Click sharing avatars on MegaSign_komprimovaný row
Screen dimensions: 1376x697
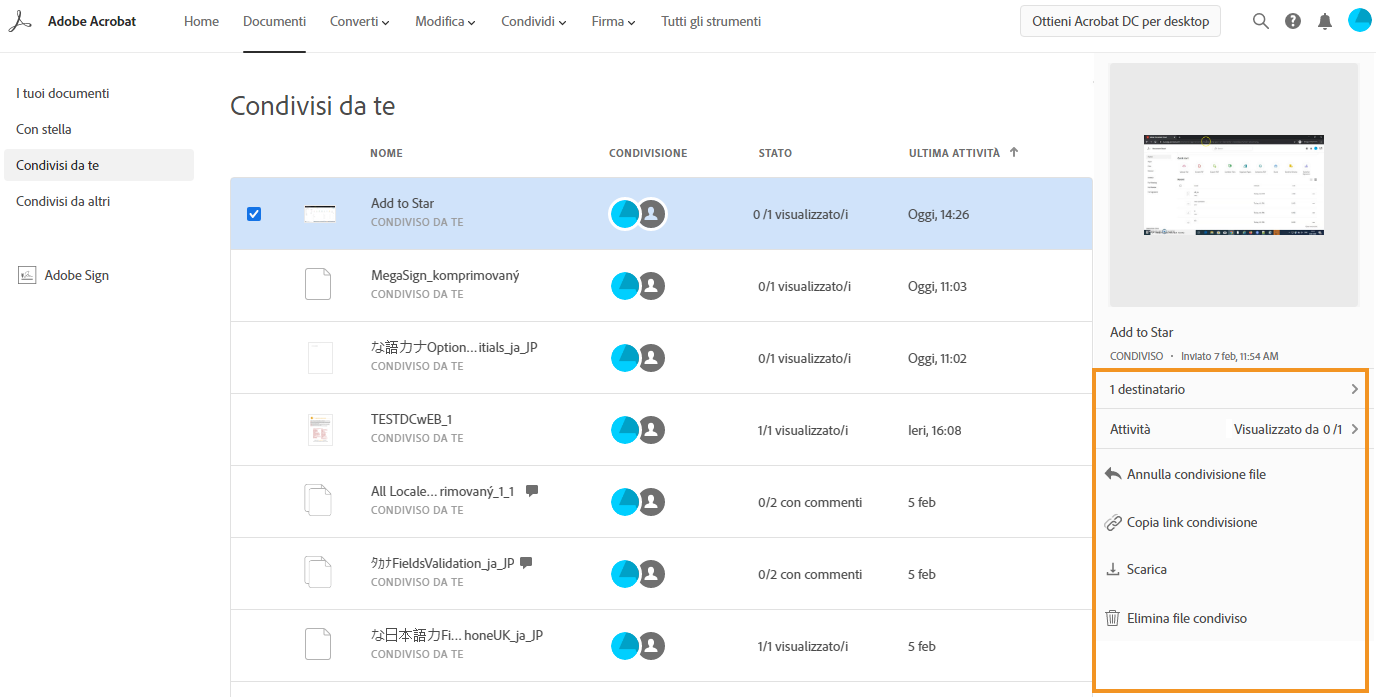[638, 286]
